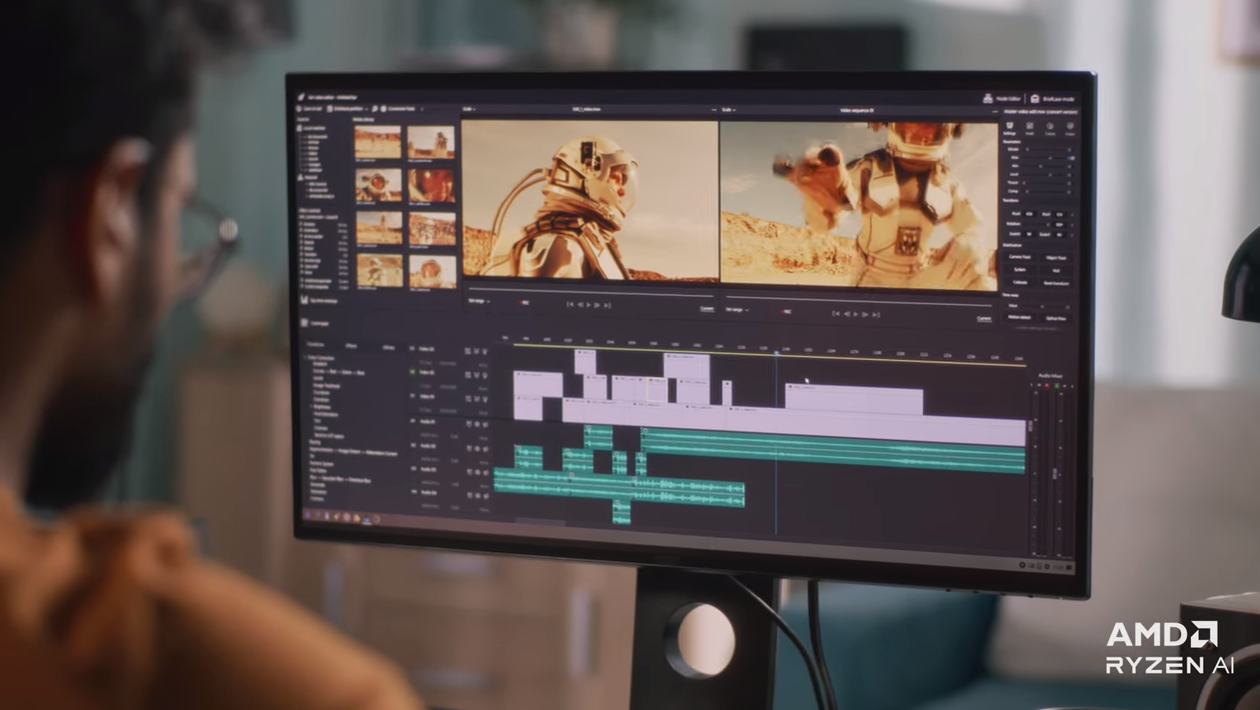1260x710 pixels.
Task: Click the ScaleX input field
Action: [1029, 234]
